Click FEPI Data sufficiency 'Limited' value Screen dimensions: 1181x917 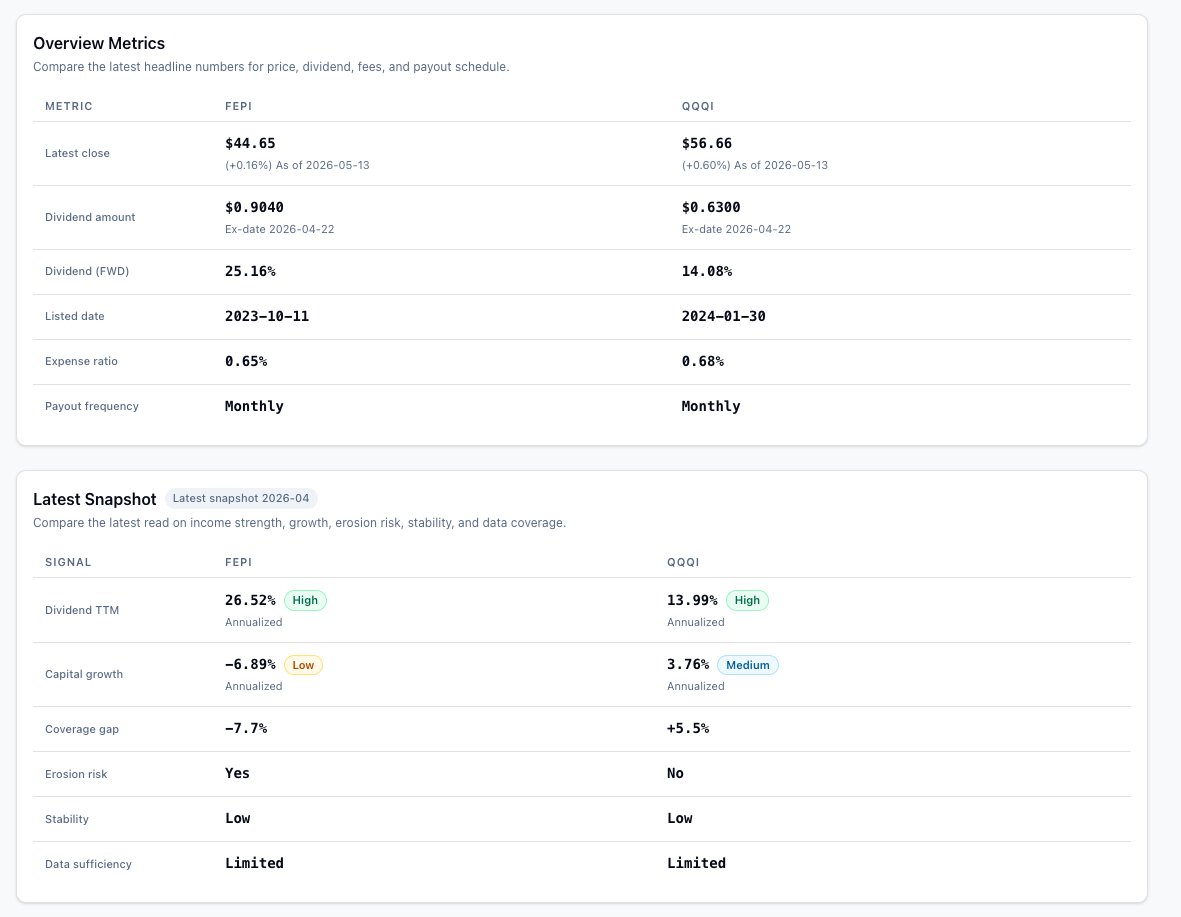point(255,864)
